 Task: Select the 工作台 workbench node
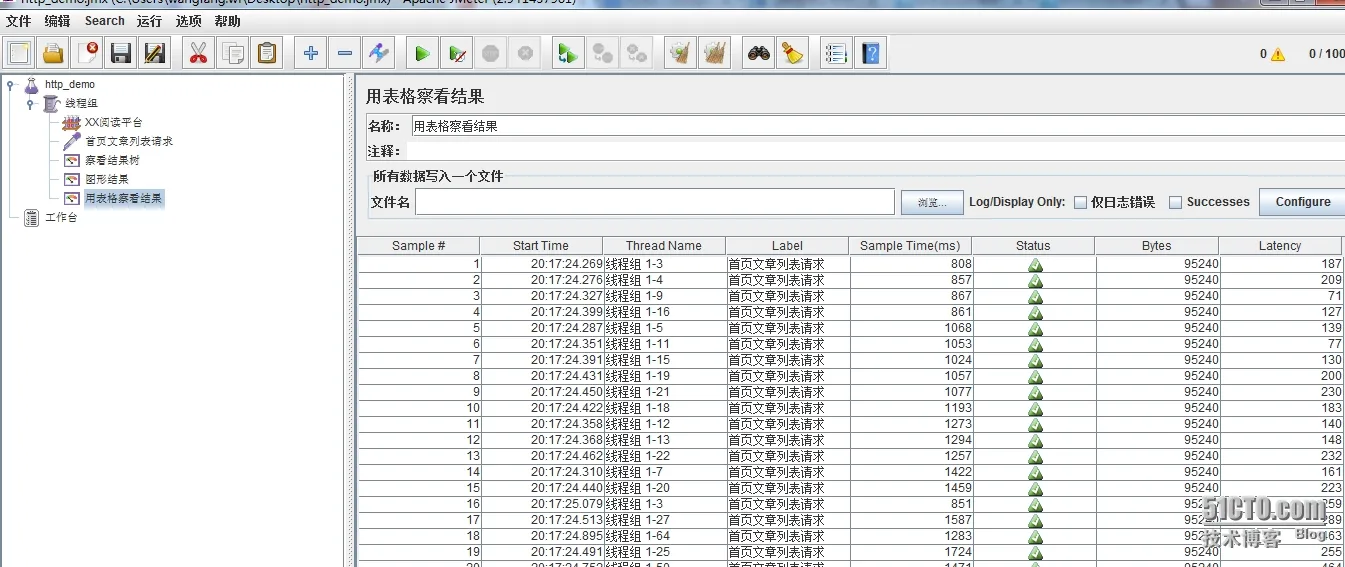[61, 217]
